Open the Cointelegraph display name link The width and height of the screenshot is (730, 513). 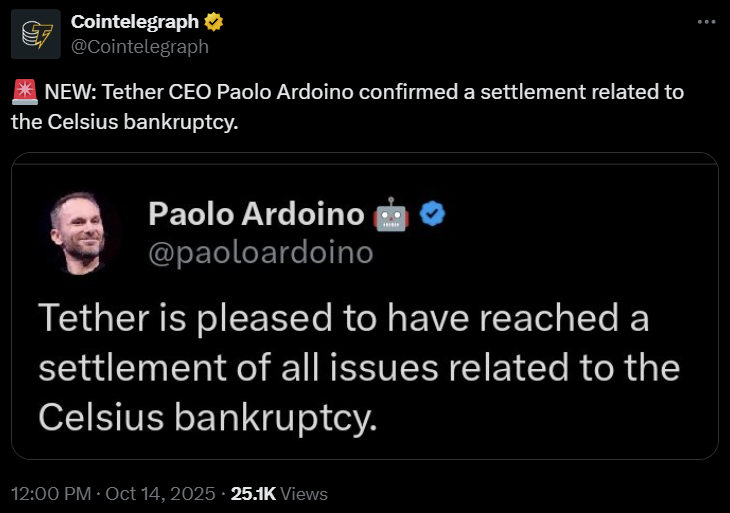134,21
